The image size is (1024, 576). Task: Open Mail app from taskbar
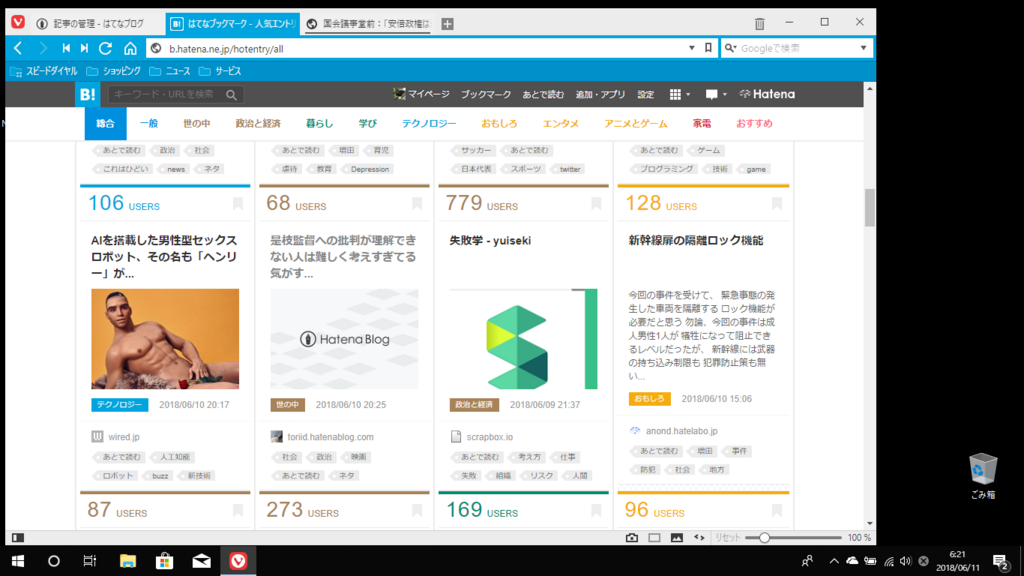(x=202, y=561)
